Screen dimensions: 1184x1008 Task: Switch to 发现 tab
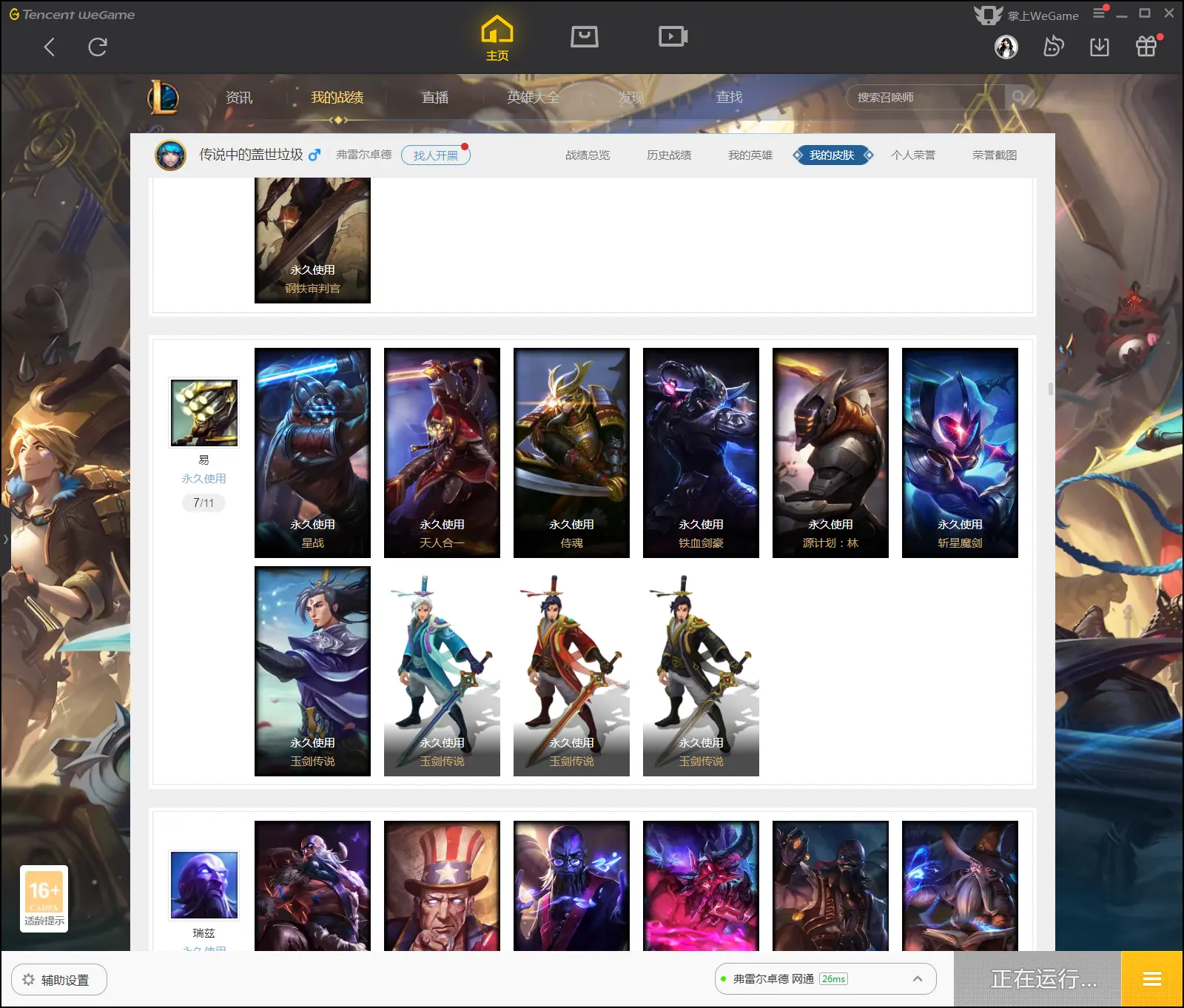[x=630, y=97]
